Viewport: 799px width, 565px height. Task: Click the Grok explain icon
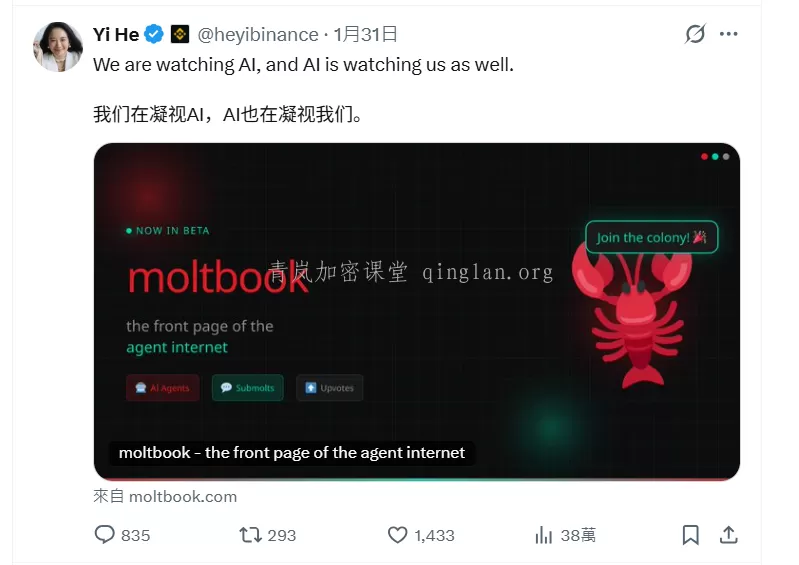tap(696, 34)
